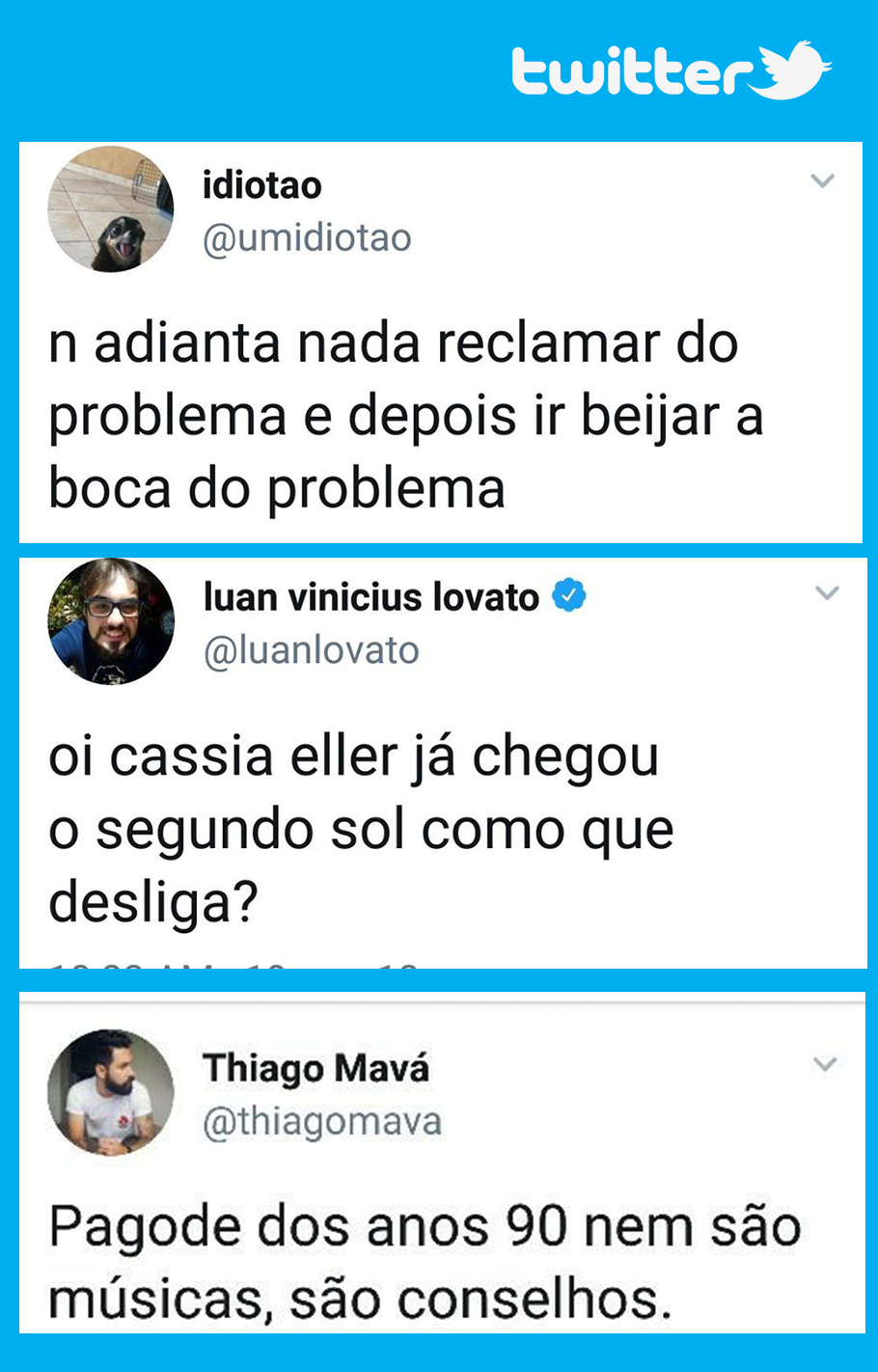Open the @luanlovato handle
Image resolution: width=878 pixels, height=1372 pixels.
coord(311,651)
